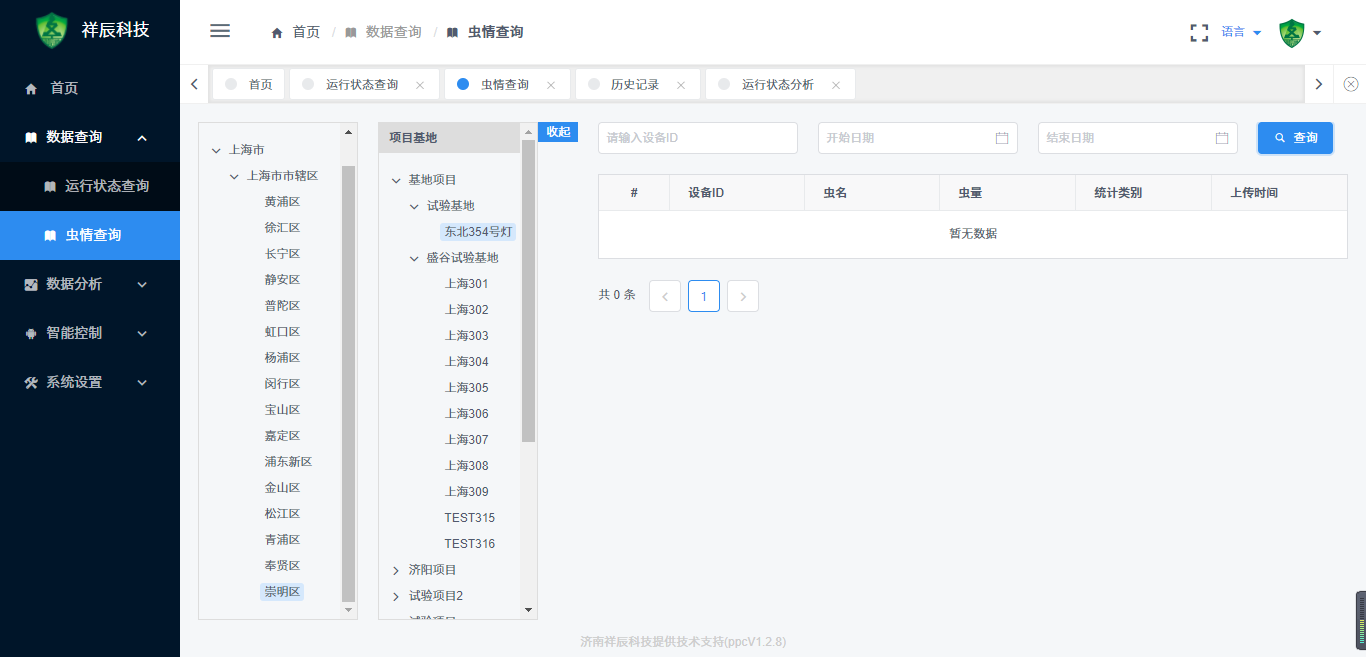Open the 语言 language dropdown
This screenshot has width=1366, height=657.
click(x=1241, y=32)
